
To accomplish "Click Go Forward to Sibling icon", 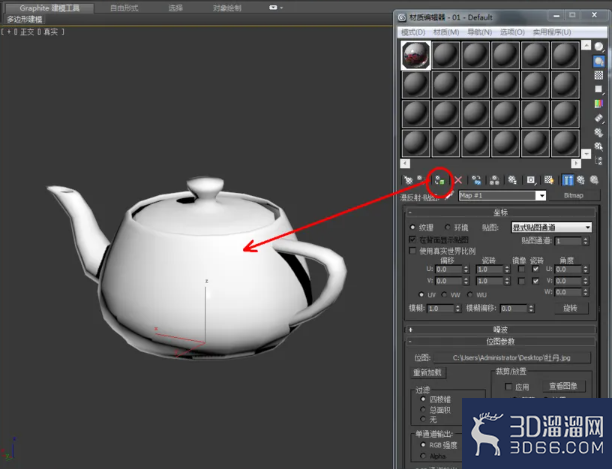I will click(594, 180).
